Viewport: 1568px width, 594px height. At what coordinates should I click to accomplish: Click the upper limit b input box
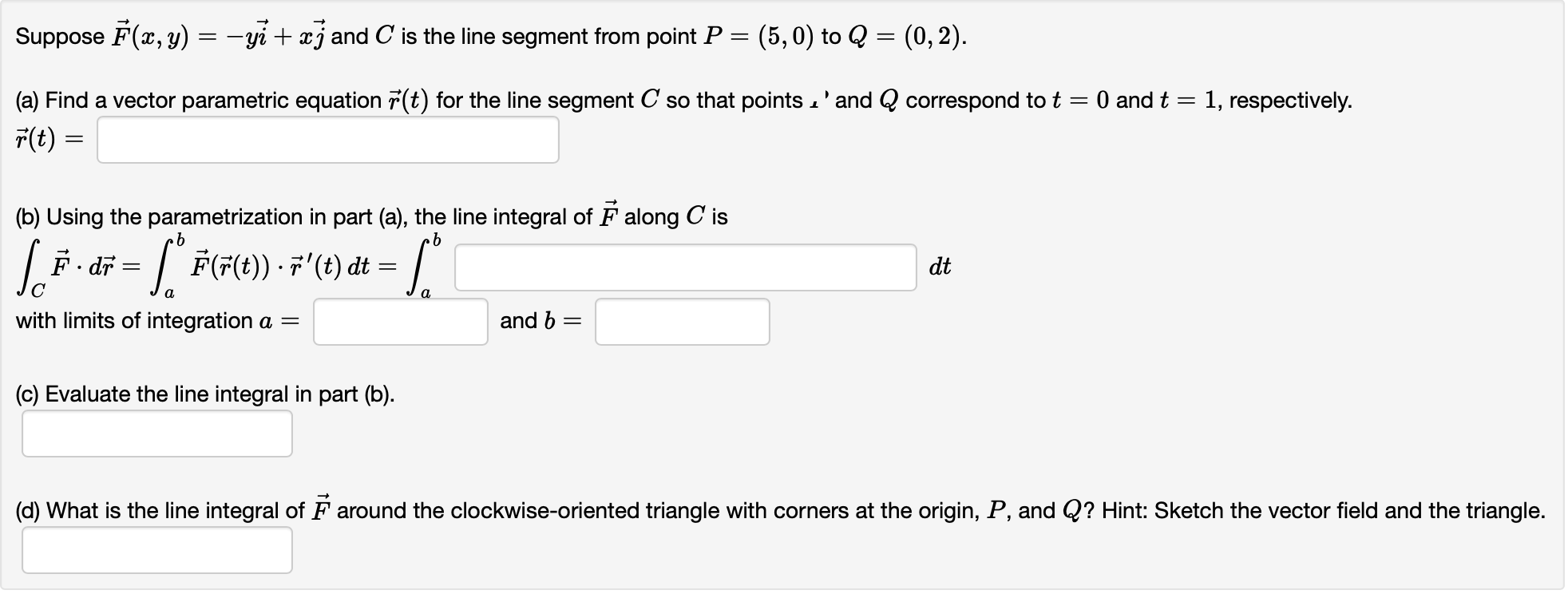[x=683, y=321]
